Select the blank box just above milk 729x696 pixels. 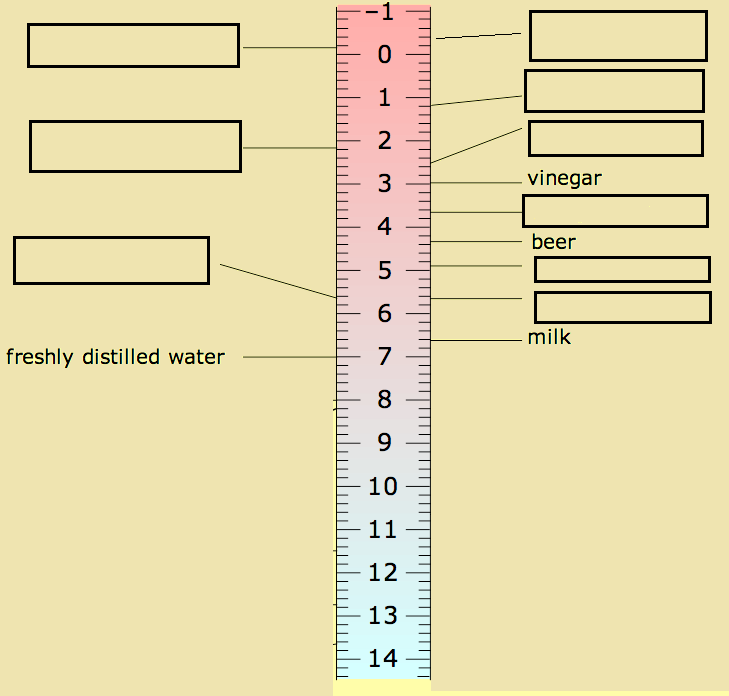tap(623, 307)
